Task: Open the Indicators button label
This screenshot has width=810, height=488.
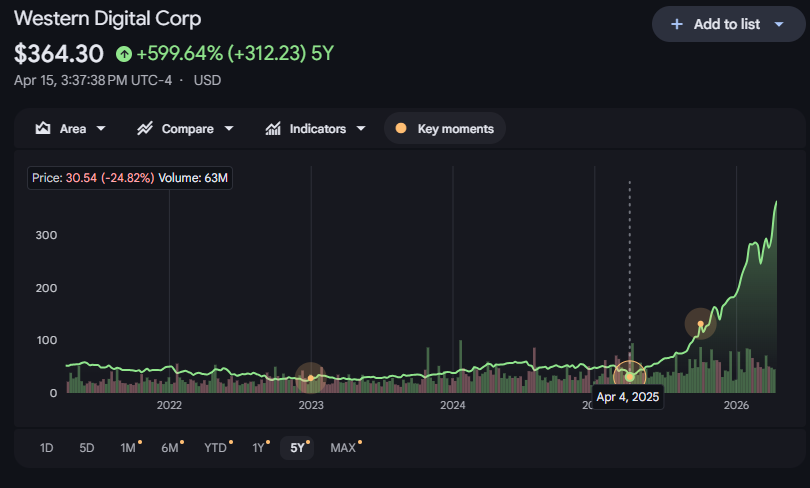Action: click(x=318, y=129)
